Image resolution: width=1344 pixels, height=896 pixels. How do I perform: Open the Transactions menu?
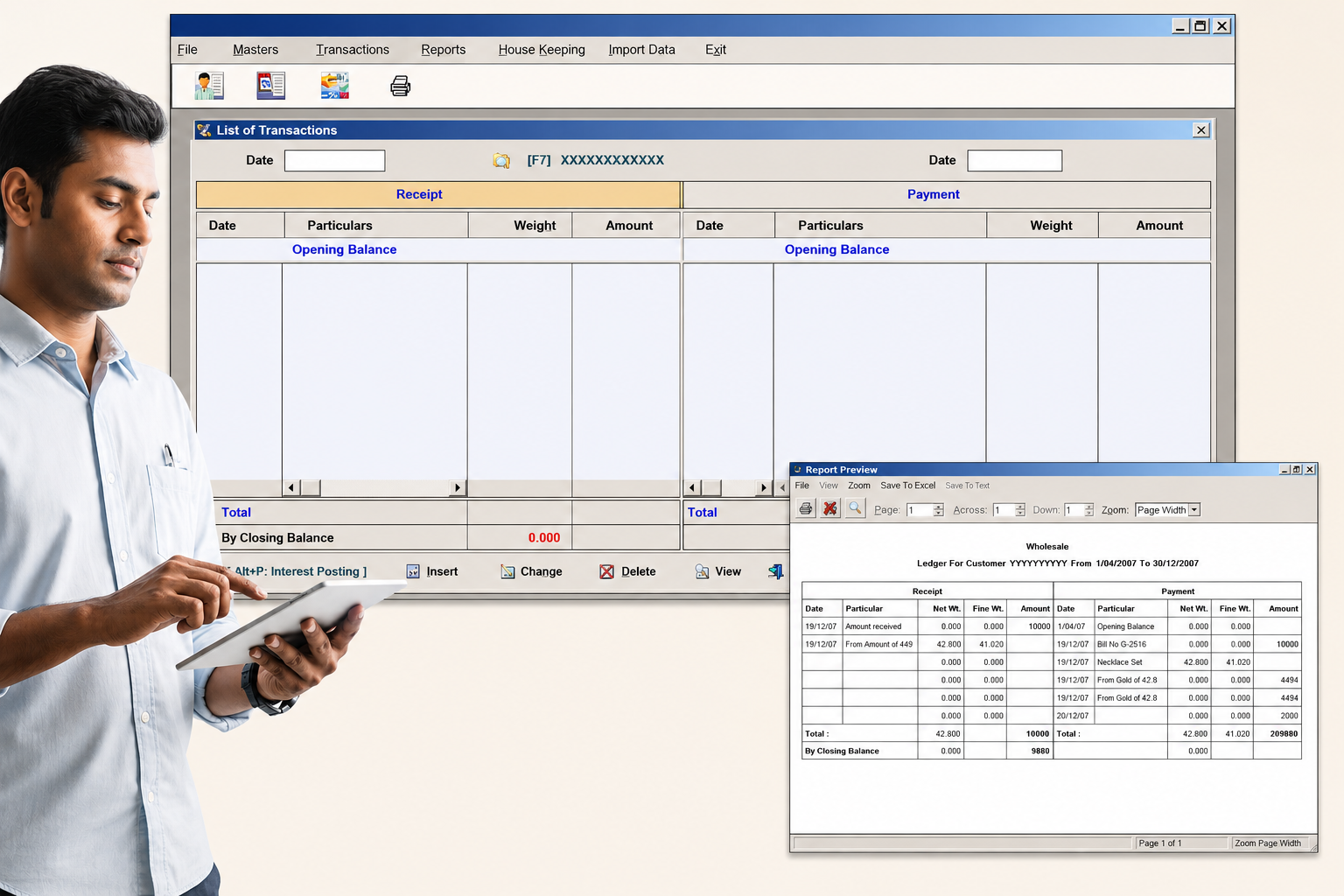click(x=353, y=50)
